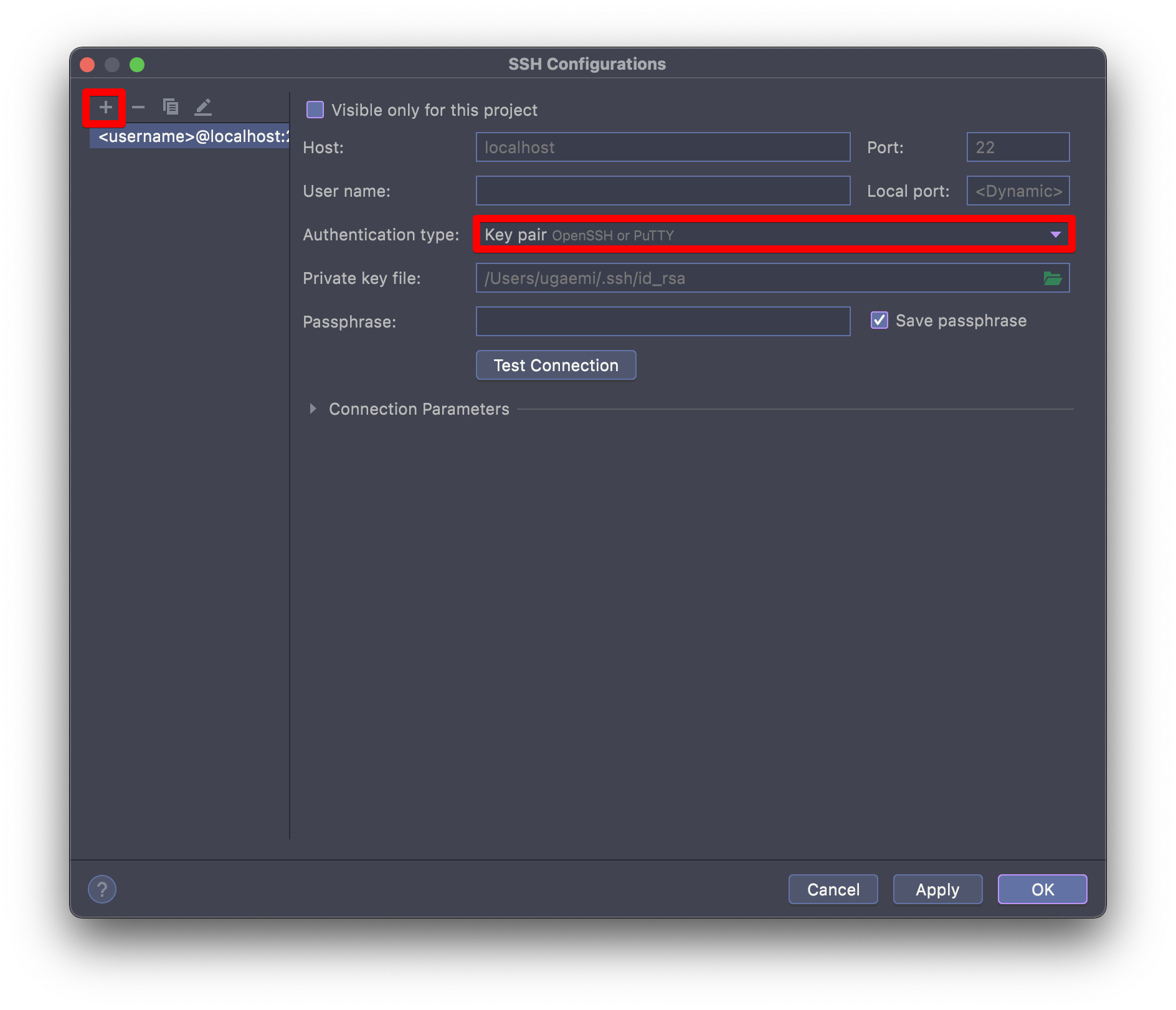Rename the configuration using the pencil icon
1176x1010 pixels.
pyautogui.click(x=203, y=107)
